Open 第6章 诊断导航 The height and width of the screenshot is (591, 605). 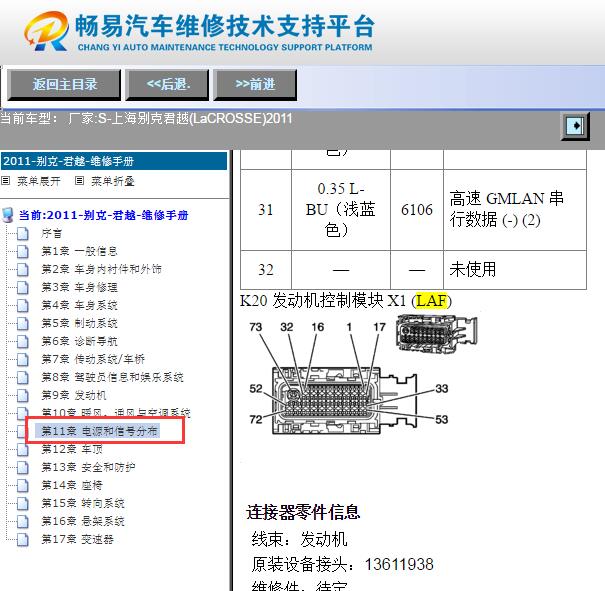[79, 341]
